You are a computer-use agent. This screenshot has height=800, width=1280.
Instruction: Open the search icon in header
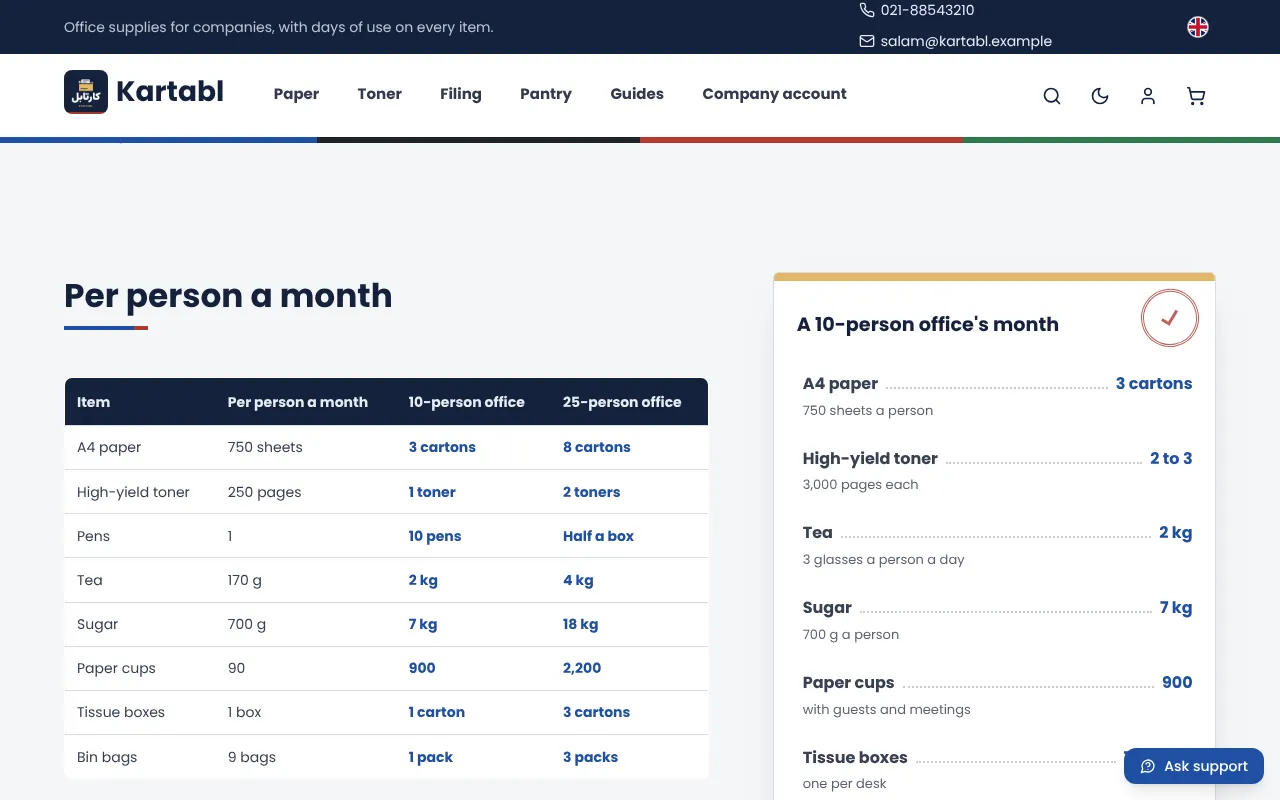click(x=1052, y=96)
